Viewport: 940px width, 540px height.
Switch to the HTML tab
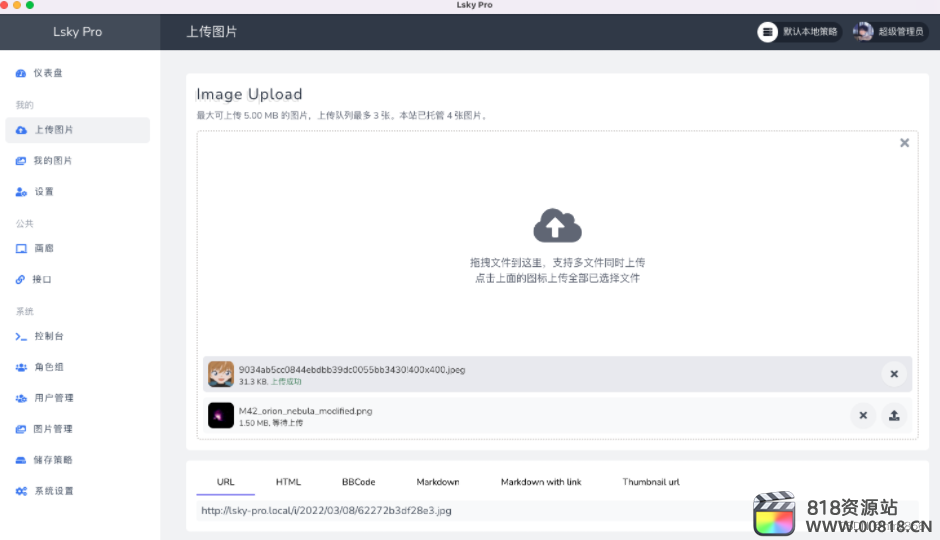288,482
